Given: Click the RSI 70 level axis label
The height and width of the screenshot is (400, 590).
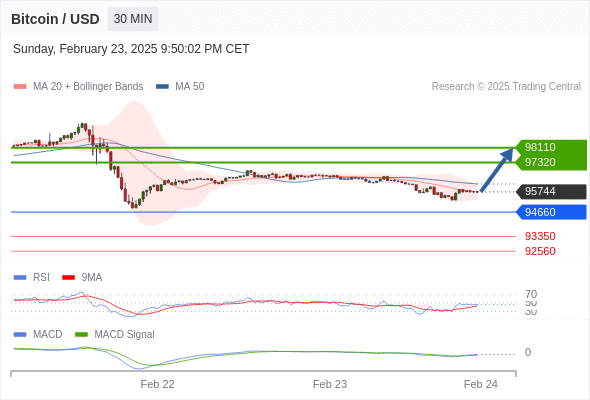Looking at the screenshot, I should 531,294.
